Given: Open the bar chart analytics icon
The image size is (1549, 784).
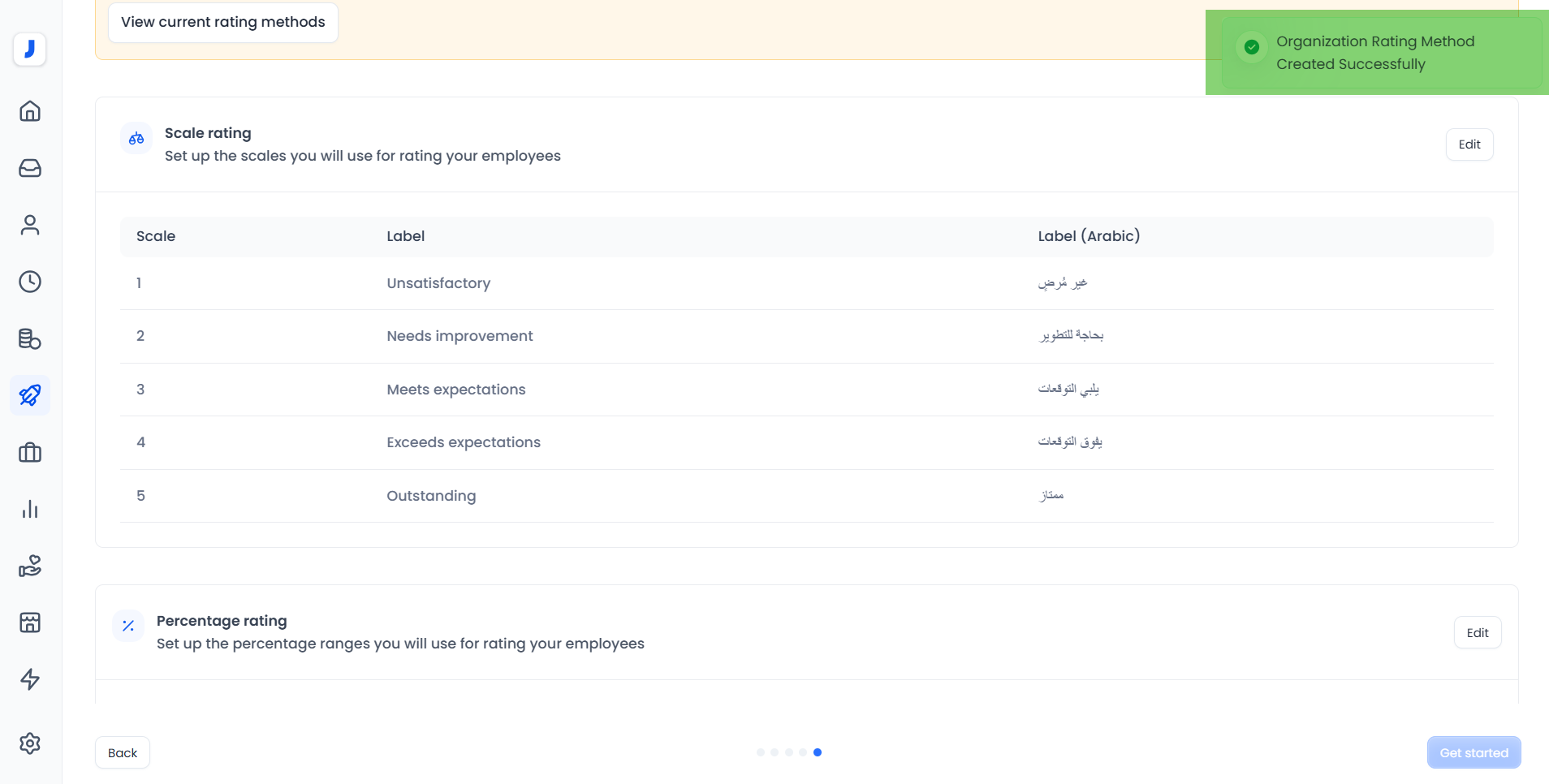Looking at the screenshot, I should [30, 509].
